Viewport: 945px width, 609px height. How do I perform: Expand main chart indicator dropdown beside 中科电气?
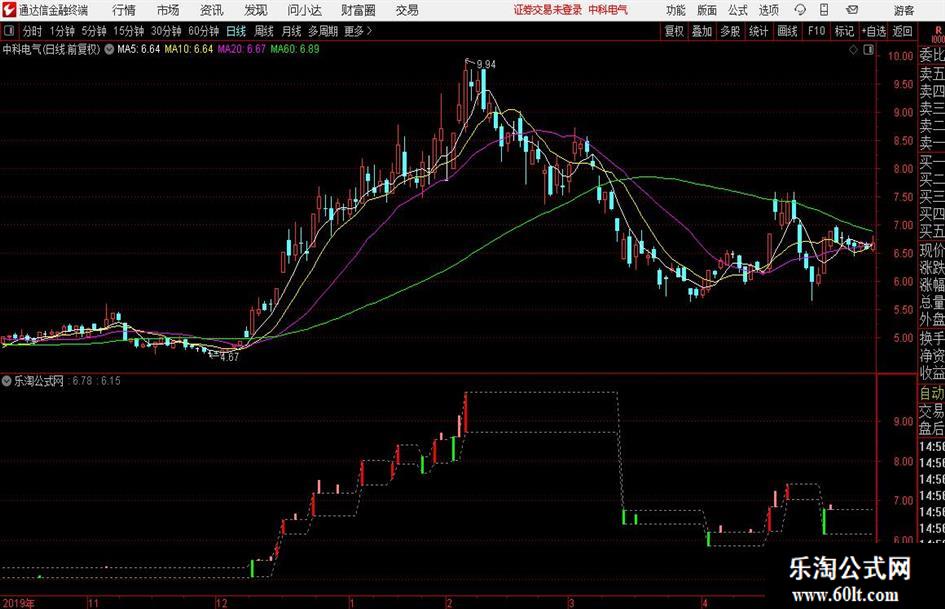coord(109,49)
